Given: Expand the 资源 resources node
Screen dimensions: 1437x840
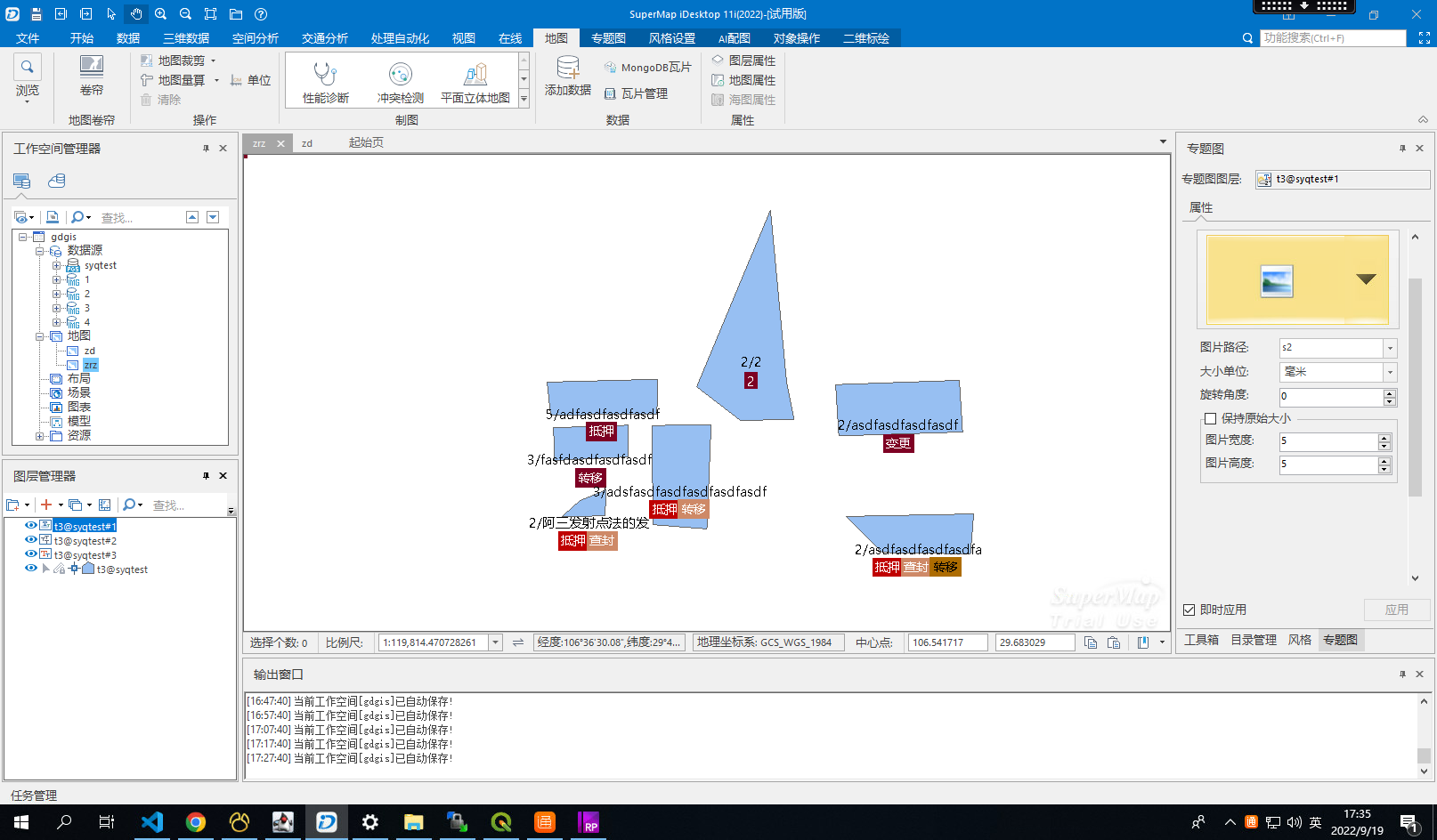Looking at the screenshot, I should 39,436.
